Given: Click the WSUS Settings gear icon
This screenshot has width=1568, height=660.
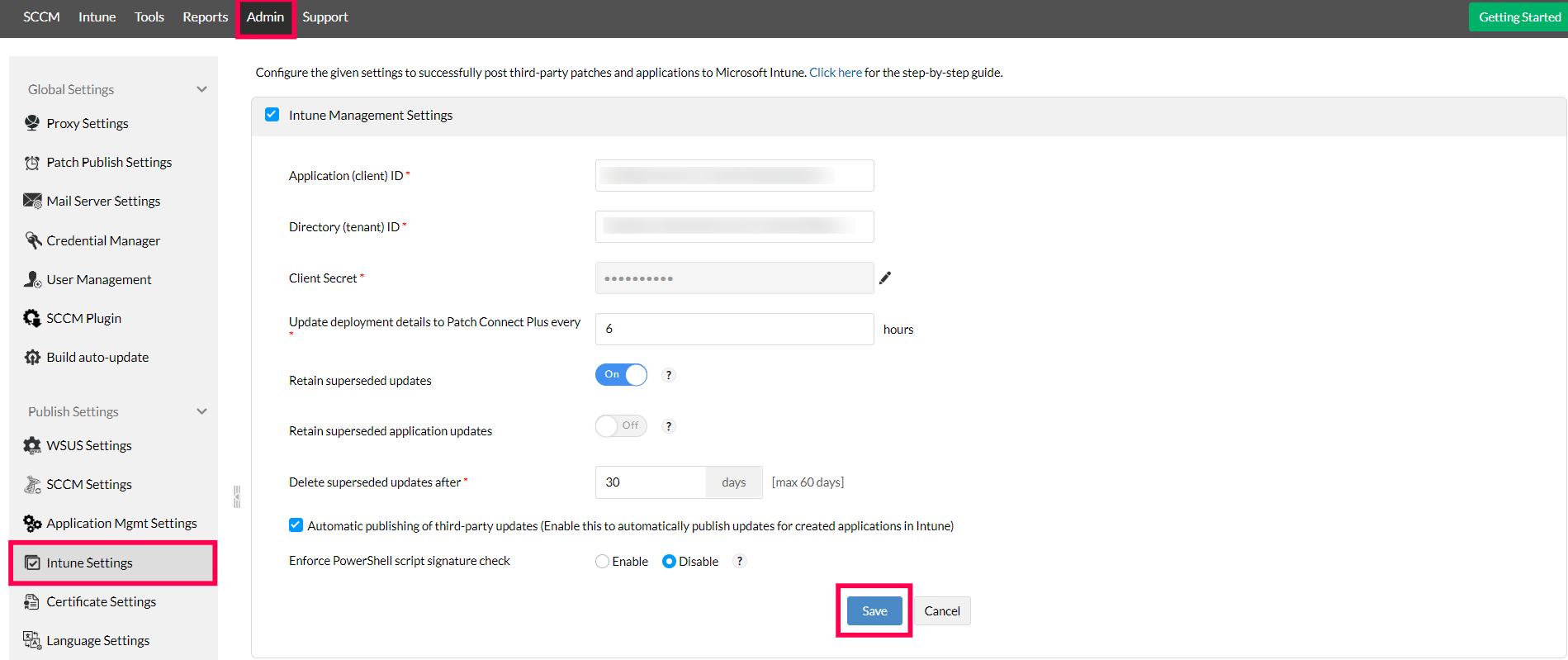Looking at the screenshot, I should (x=32, y=445).
